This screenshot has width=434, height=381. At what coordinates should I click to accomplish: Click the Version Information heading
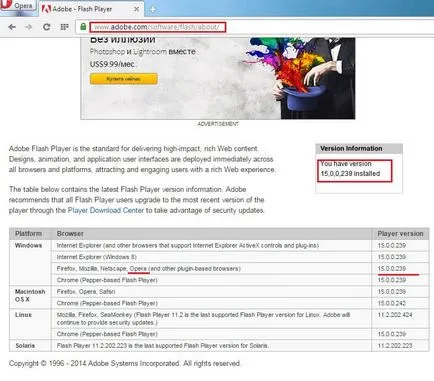tap(351, 148)
